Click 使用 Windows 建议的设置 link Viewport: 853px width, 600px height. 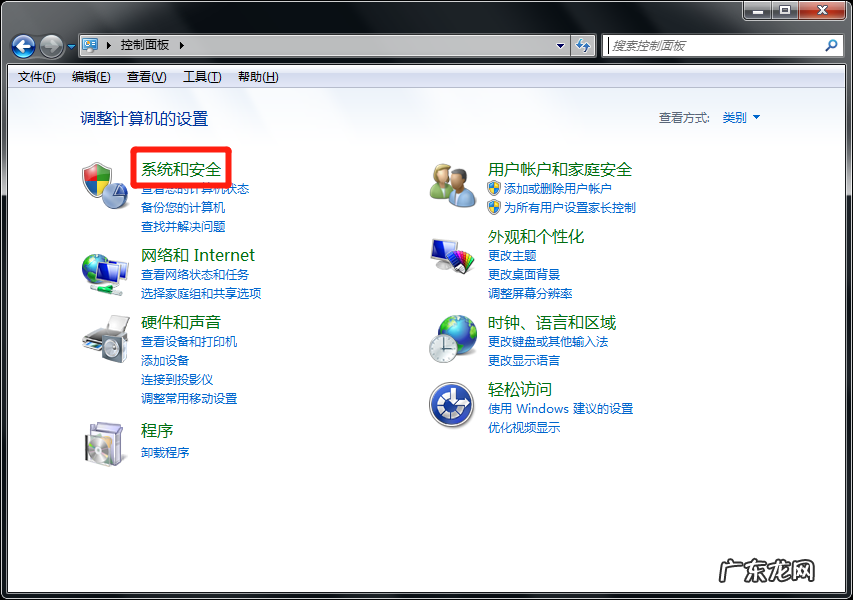[x=560, y=409]
